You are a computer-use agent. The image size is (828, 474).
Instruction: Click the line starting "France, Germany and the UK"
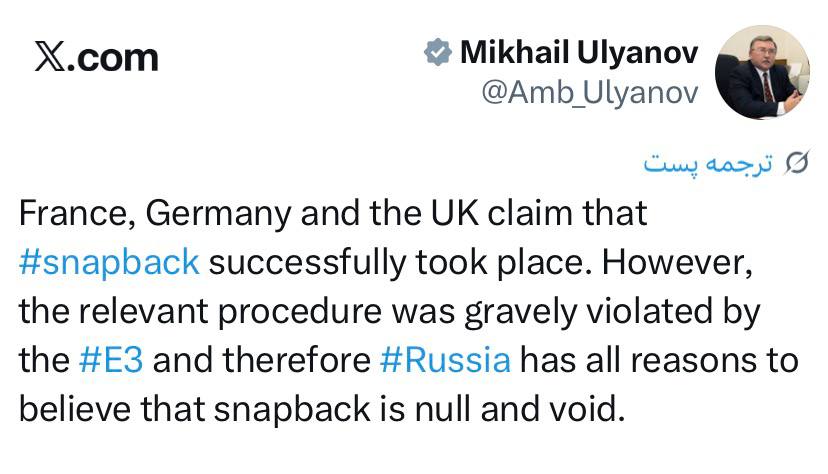(x=333, y=212)
